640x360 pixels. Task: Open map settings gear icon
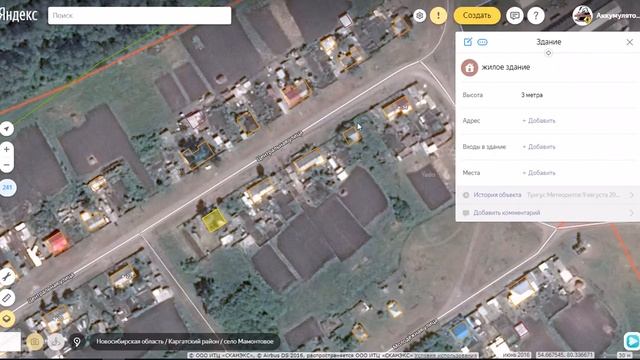419,16
